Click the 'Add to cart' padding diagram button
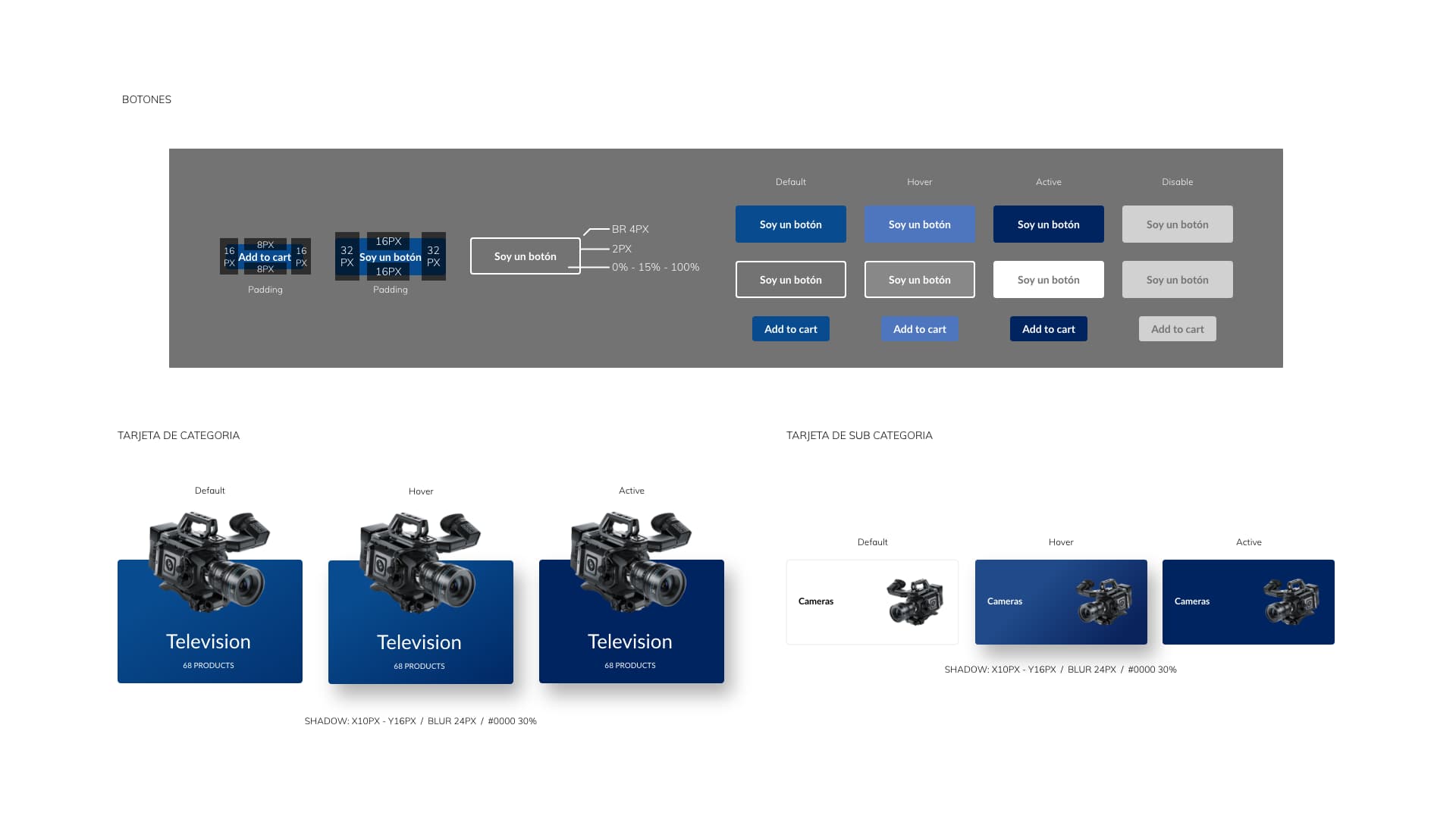This screenshot has width=1456, height=819. tap(265, 257)
